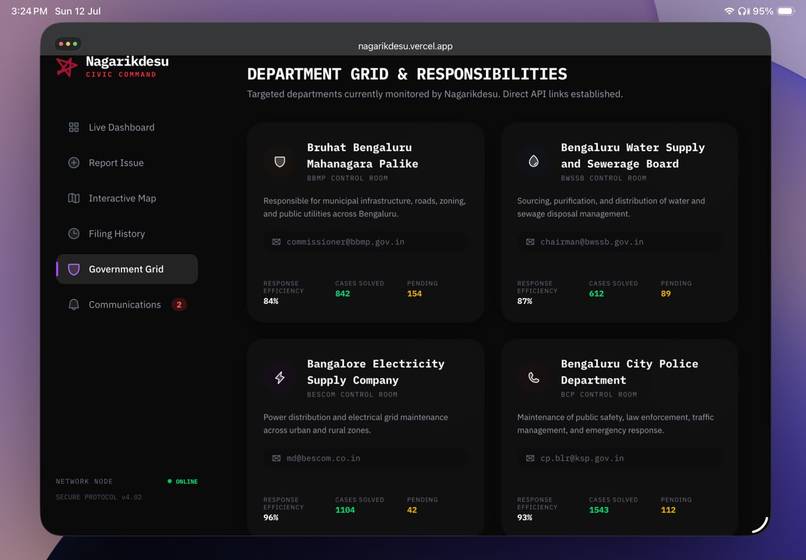Click the BESCOM response efficiency 96%
Viewport: 806px width, 560px height.
(x=271, y=517)
